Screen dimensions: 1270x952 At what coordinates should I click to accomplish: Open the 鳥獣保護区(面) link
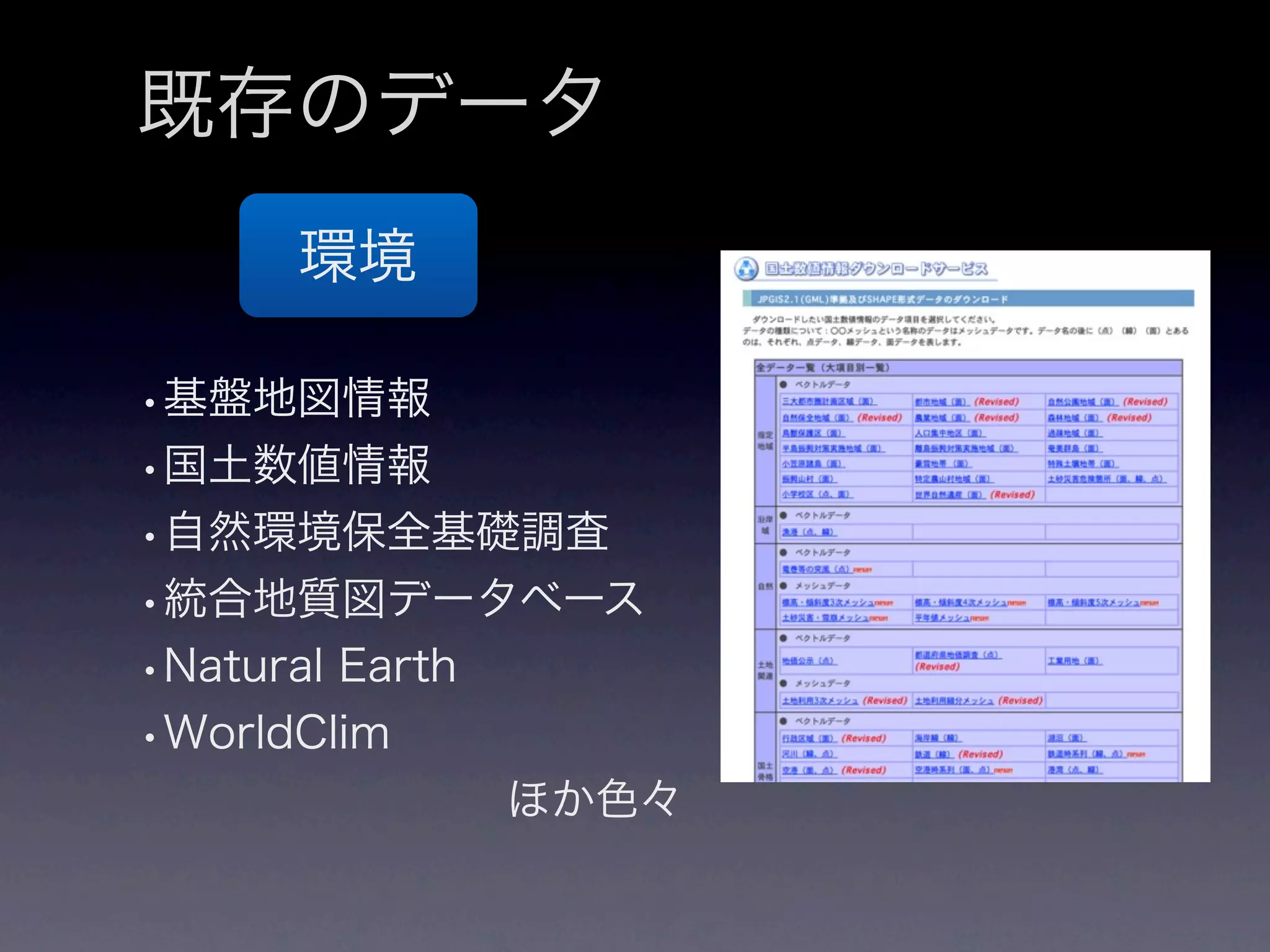pos(813,433)
